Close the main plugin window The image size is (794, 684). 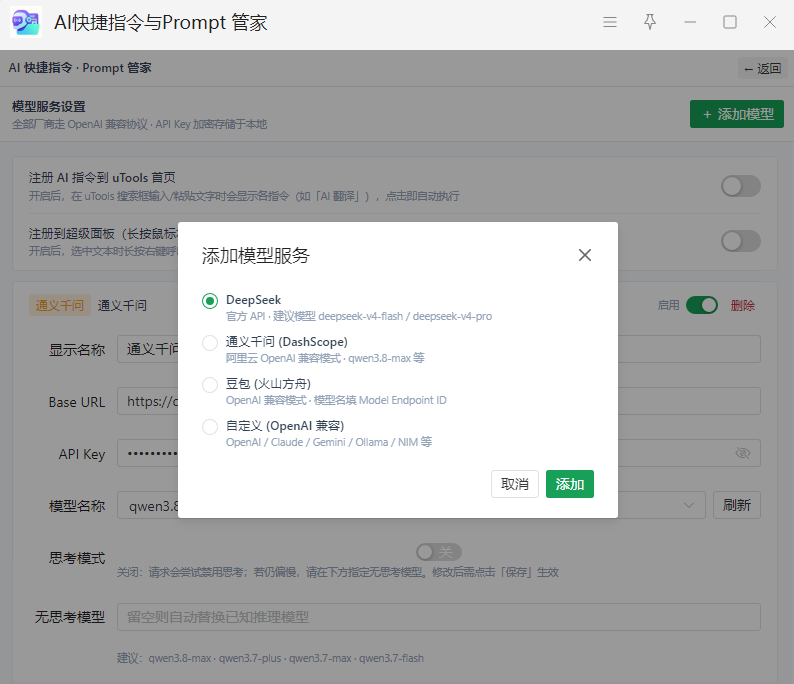(x=770, y=22)
